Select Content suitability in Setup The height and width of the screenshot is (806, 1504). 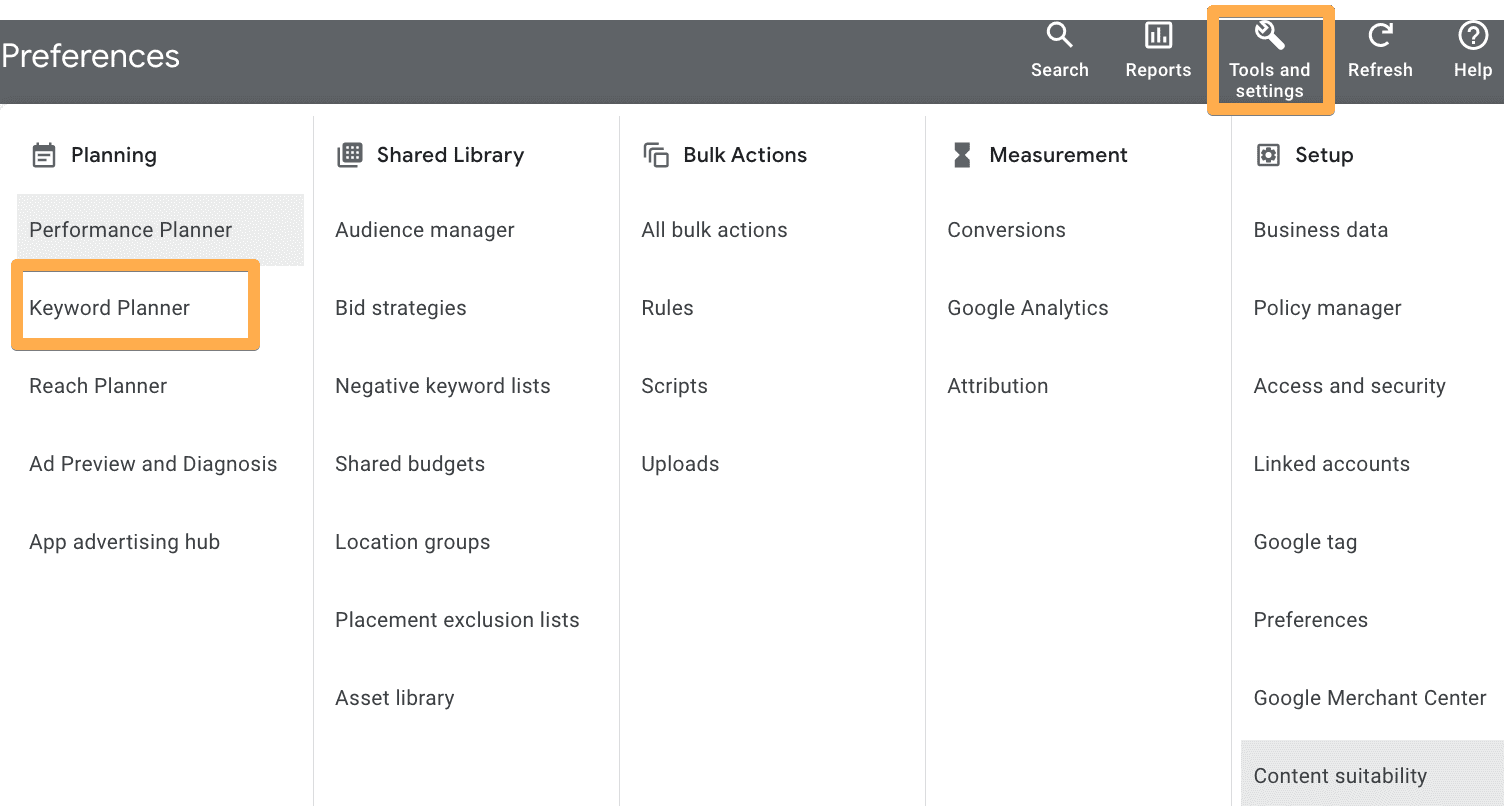[x=1340, y=776]
